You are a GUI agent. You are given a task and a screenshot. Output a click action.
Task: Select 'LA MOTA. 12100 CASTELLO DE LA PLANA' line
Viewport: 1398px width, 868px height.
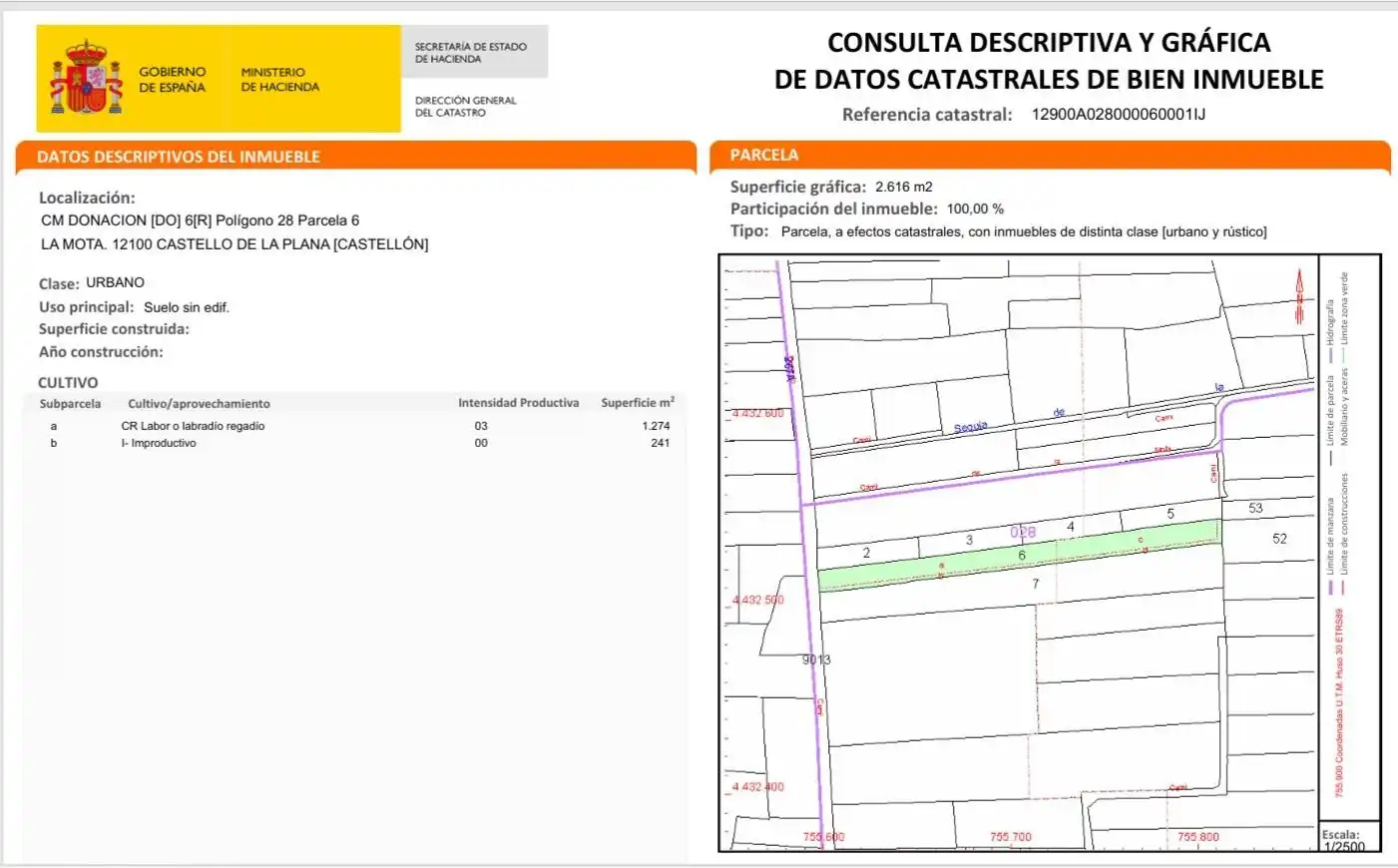[x=234, y=244]
